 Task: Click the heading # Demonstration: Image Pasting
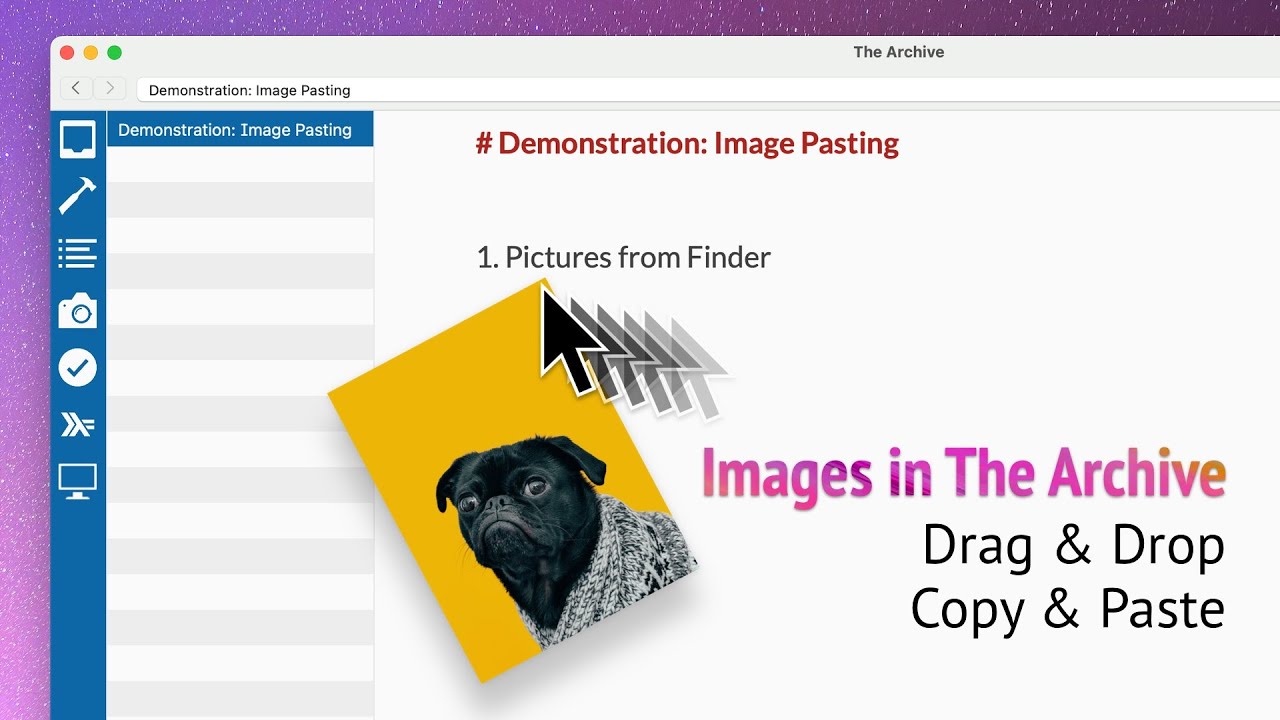coord(687,143)
